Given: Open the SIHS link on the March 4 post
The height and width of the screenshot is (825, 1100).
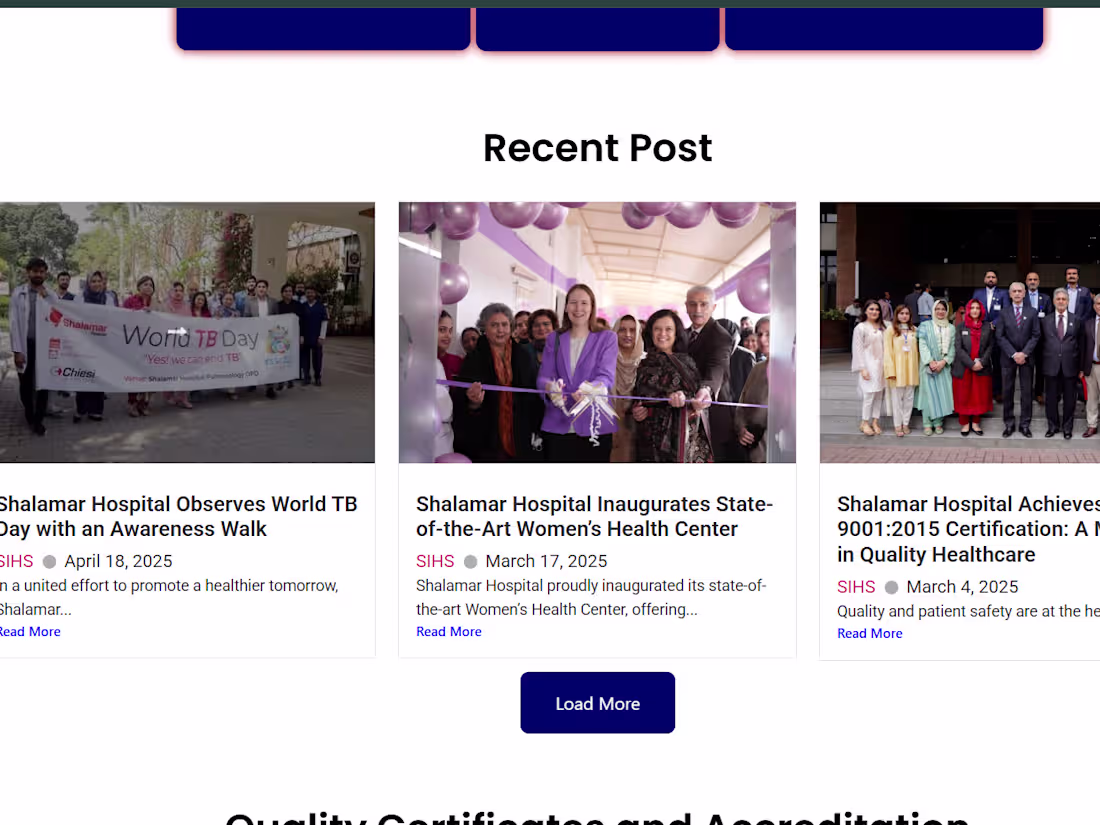Looking at the screenshot, I should tap(856, 587).
